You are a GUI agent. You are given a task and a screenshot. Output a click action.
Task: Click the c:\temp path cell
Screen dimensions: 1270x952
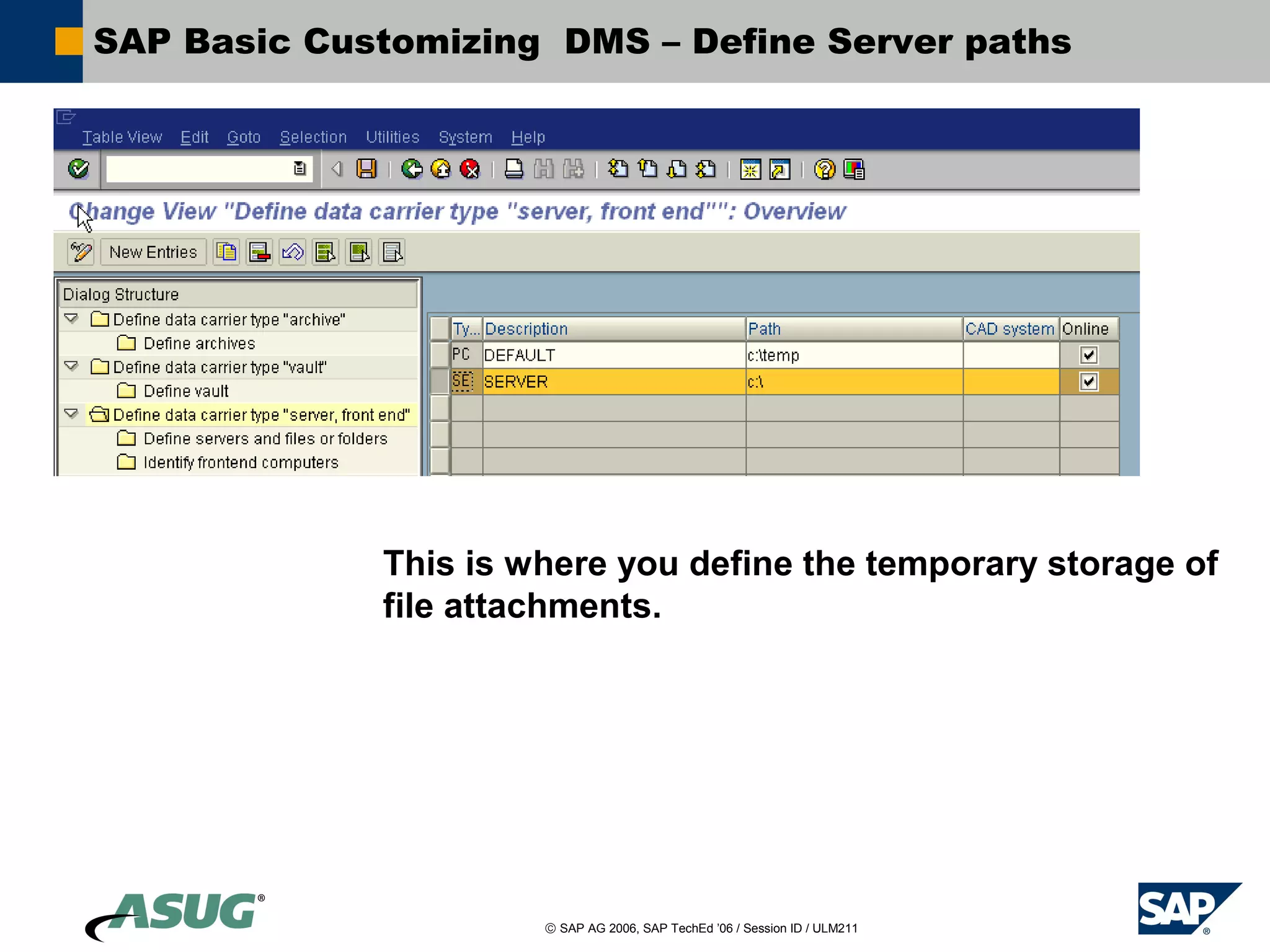click(x=855, y=355)
